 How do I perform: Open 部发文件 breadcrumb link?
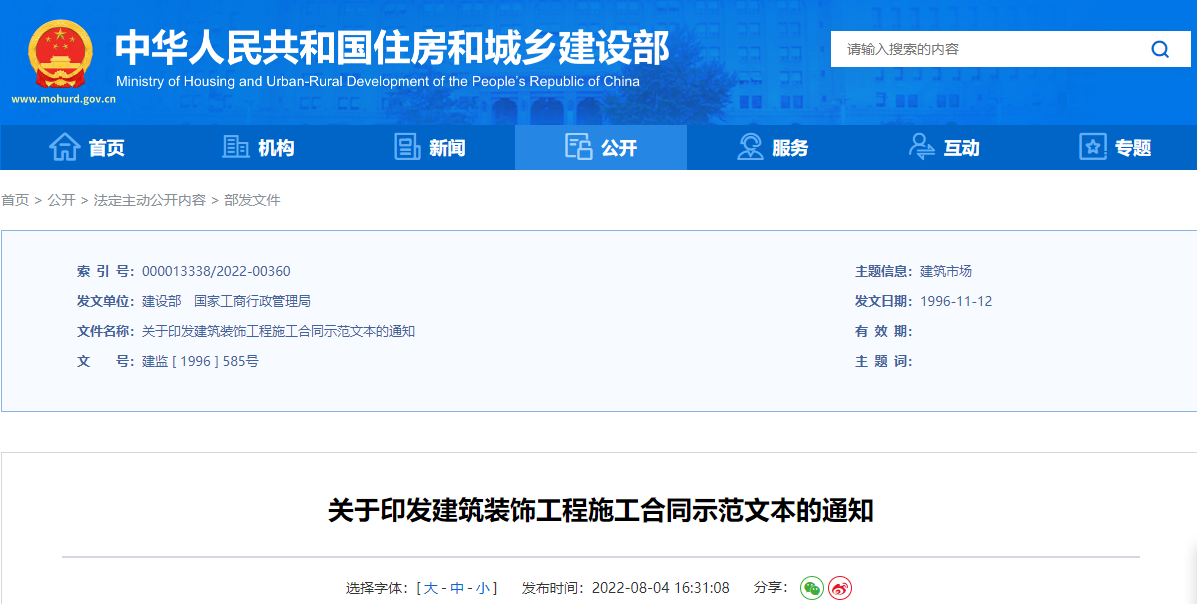[x=252, y=200]
